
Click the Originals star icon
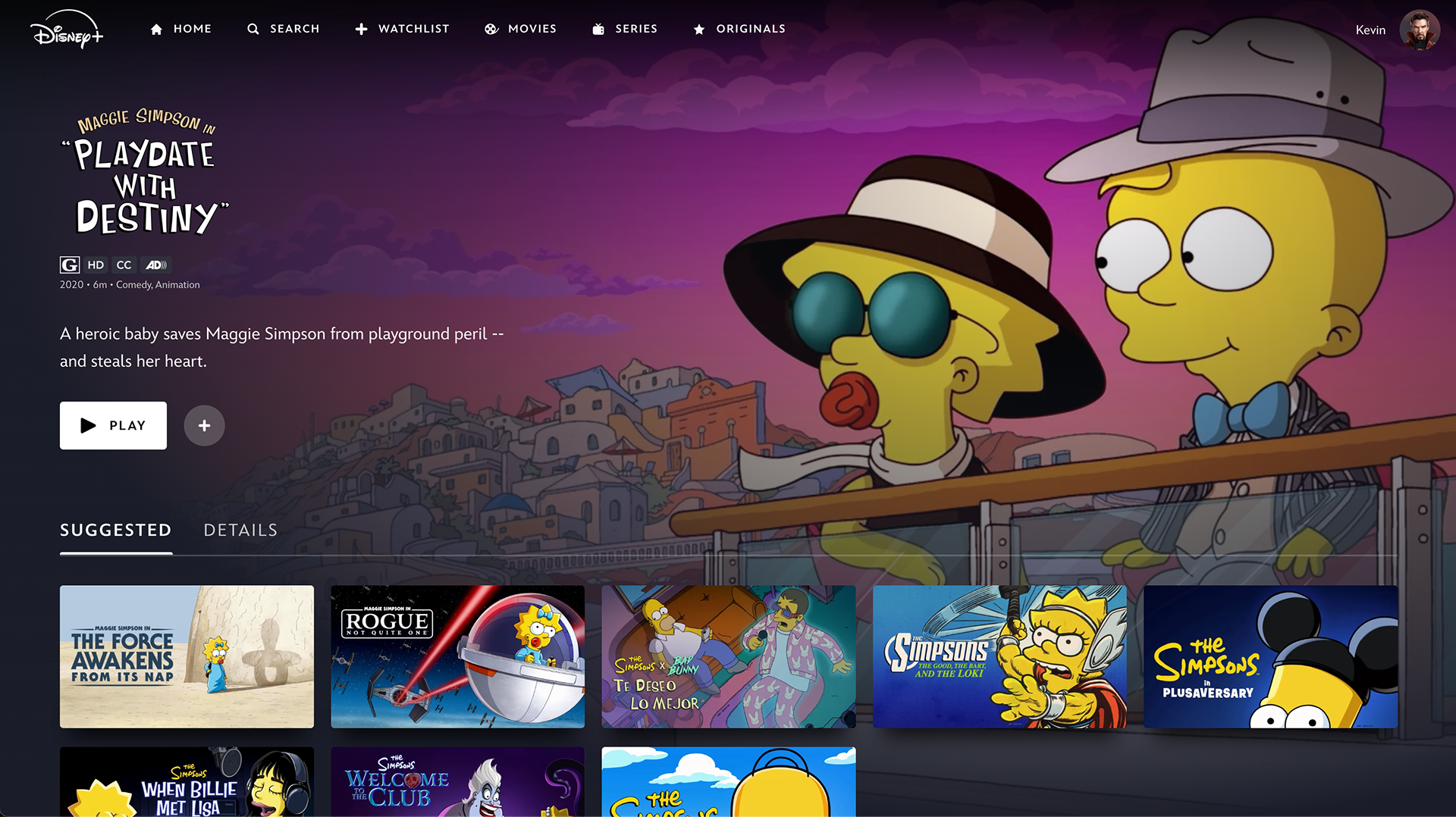699,29
